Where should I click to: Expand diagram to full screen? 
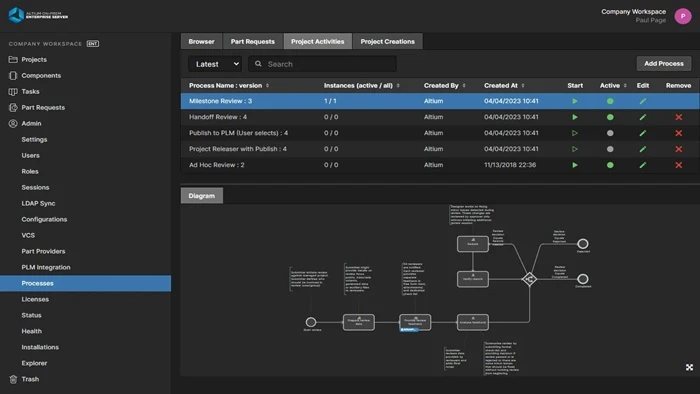pos(689,367)
